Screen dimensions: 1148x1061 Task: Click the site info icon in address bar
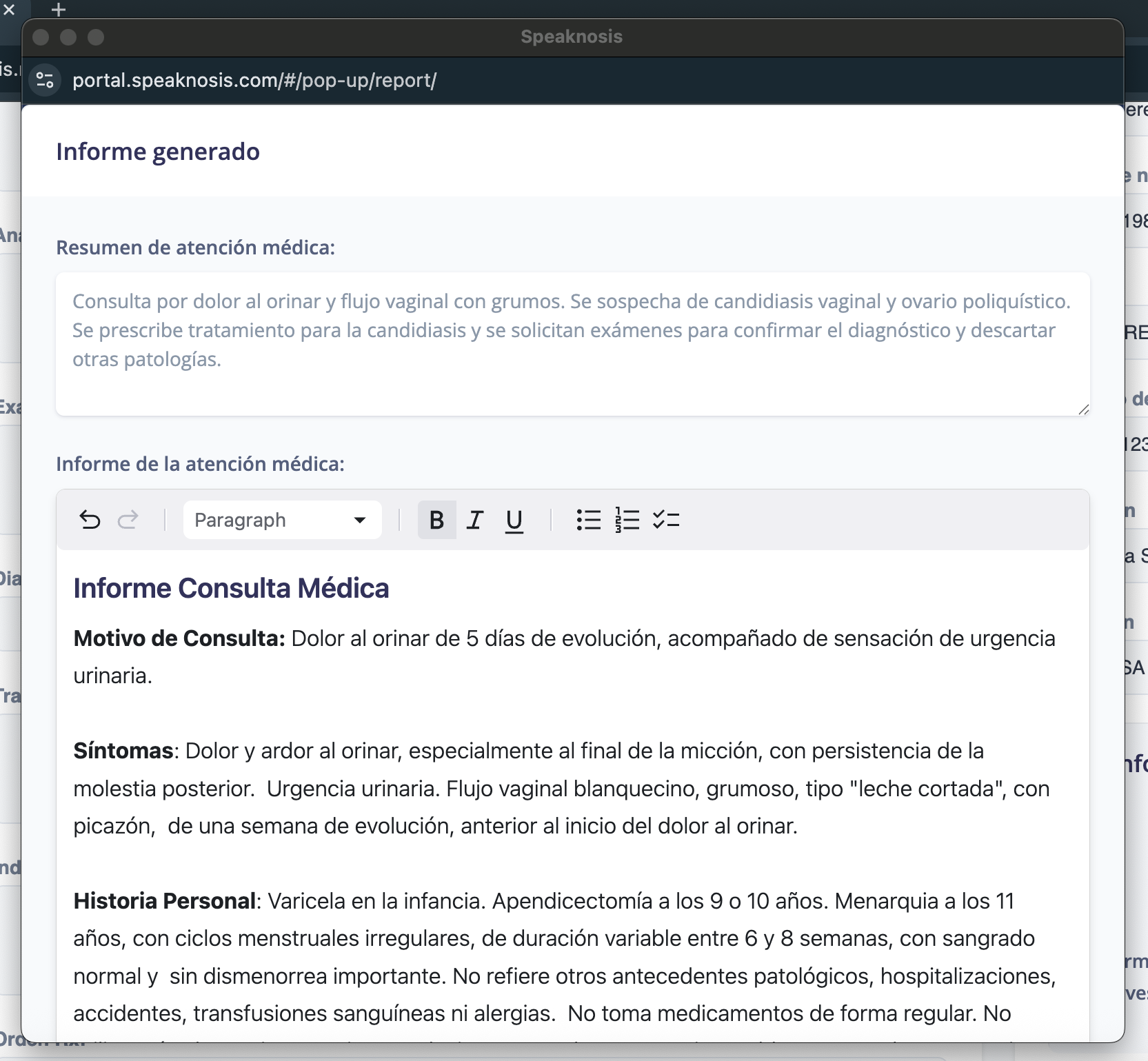(45, 80)
